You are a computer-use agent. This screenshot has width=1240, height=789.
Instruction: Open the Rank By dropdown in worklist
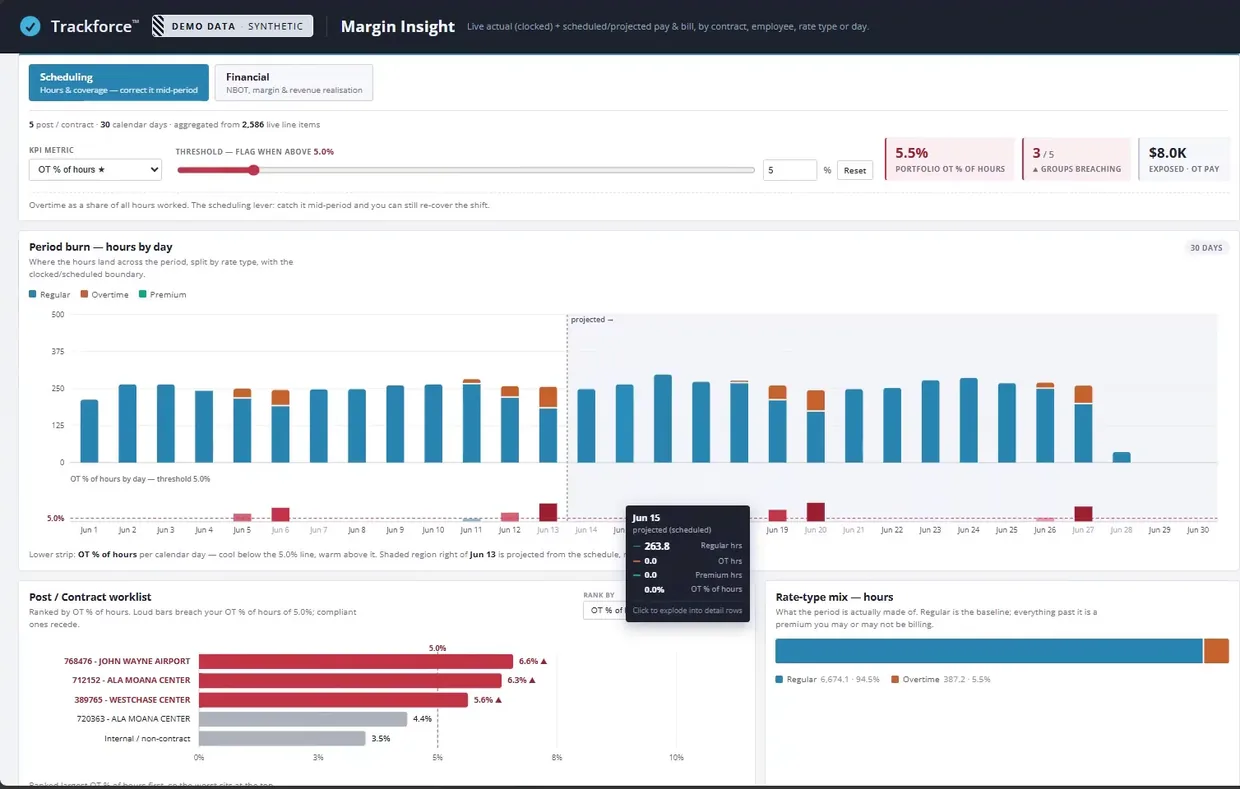coord(604,610)
